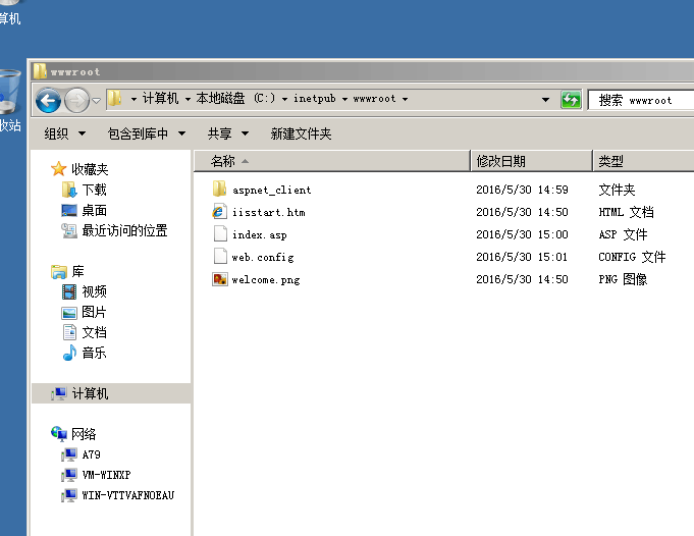Sort files by 名称 column header
The image size is (694, 536).
pos(223,161)
